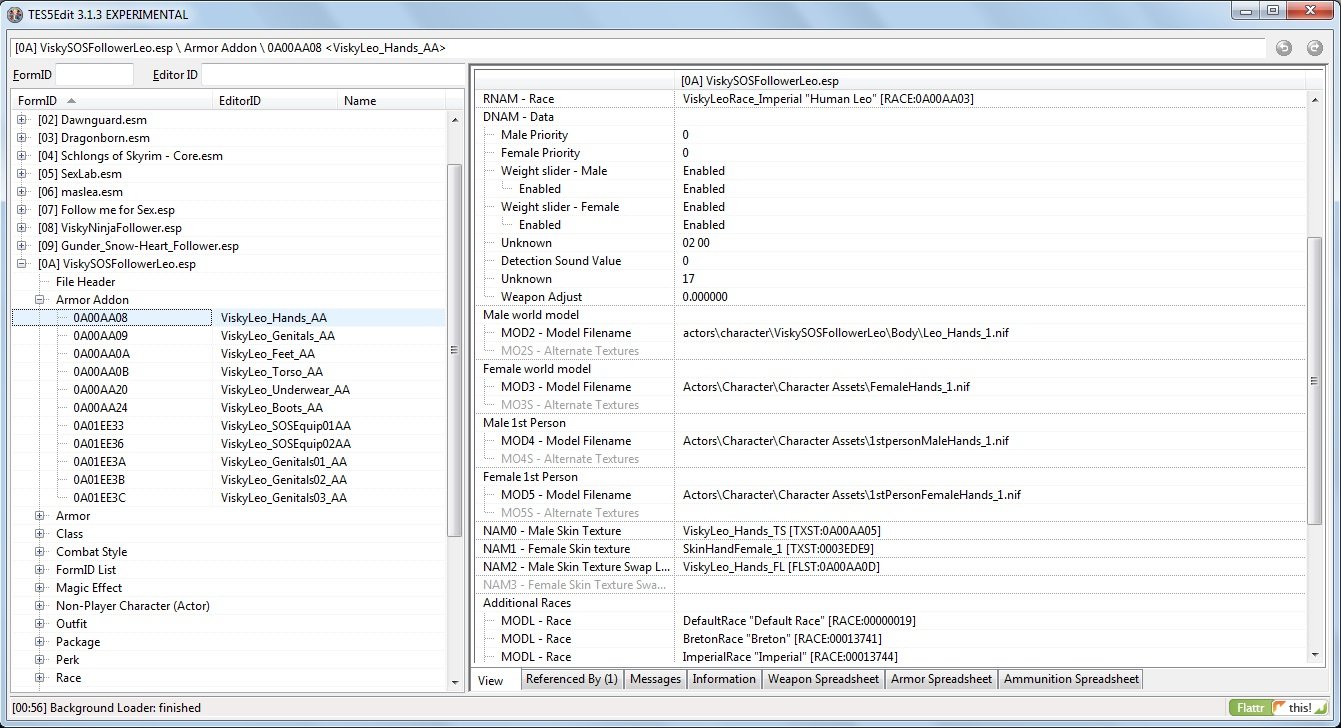Expand the Dawnguard.esm node
The height and width of the screenshot is (728, 1341).
click(x=23, y=120)
